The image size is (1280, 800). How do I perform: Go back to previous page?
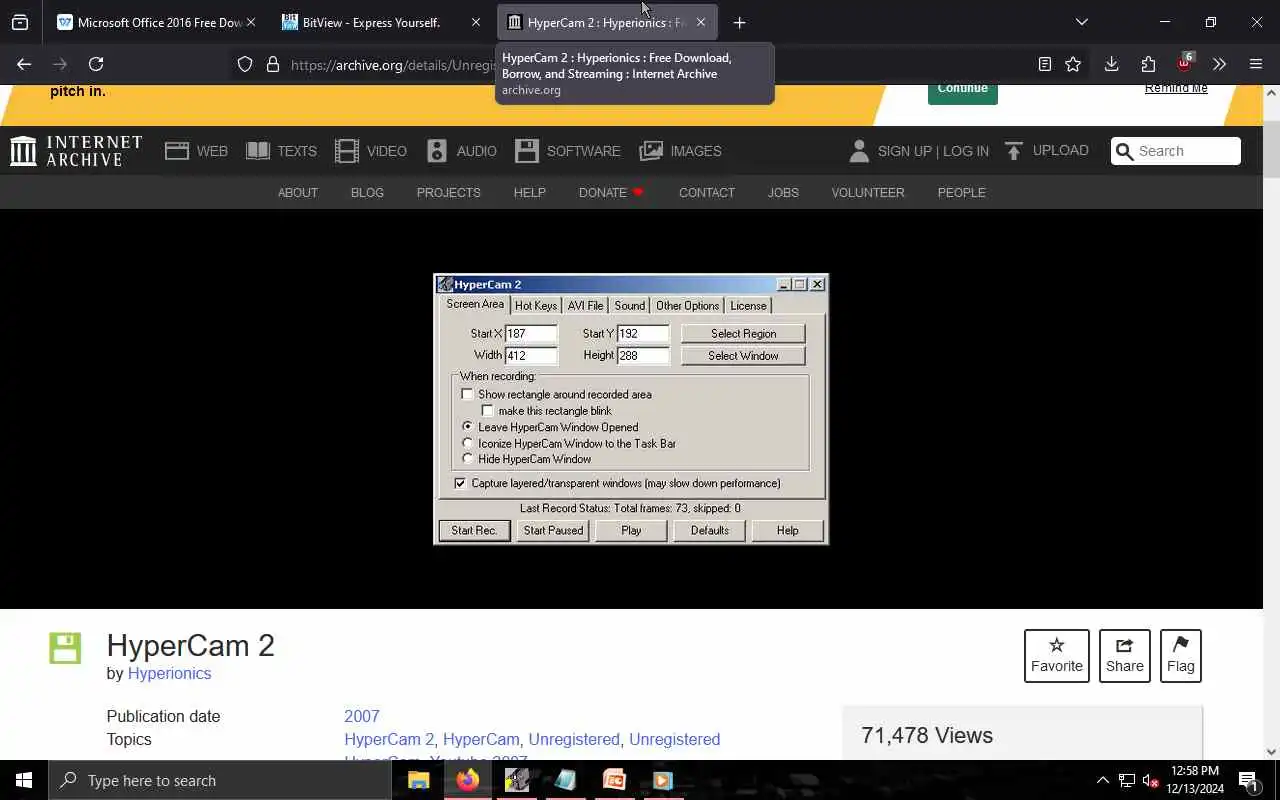(24, 64)
